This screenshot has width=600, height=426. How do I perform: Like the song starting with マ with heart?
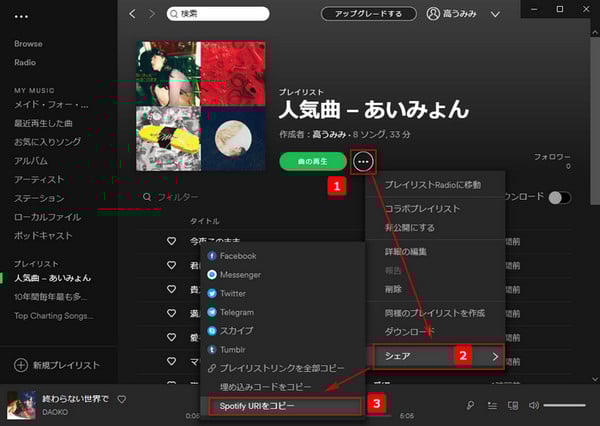coord(171,361)
